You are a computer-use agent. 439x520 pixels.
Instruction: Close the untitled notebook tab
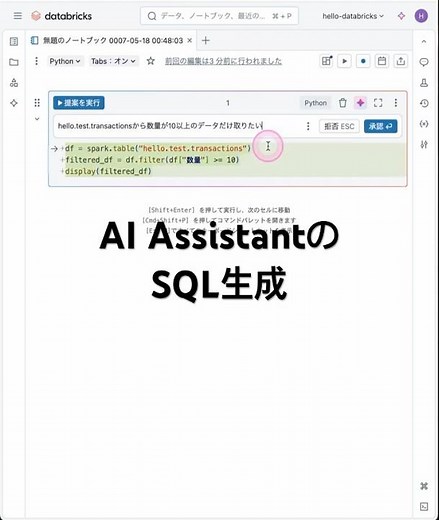[190, 40]
